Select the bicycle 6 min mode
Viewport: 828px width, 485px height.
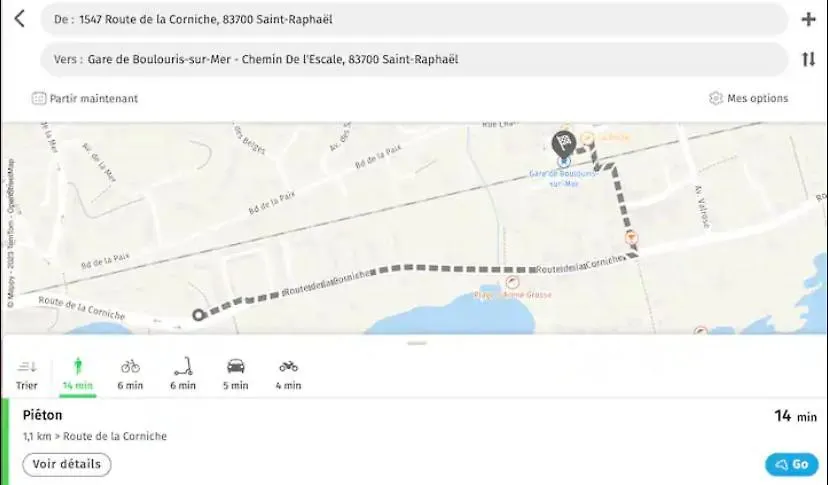(x=130, y=374)
